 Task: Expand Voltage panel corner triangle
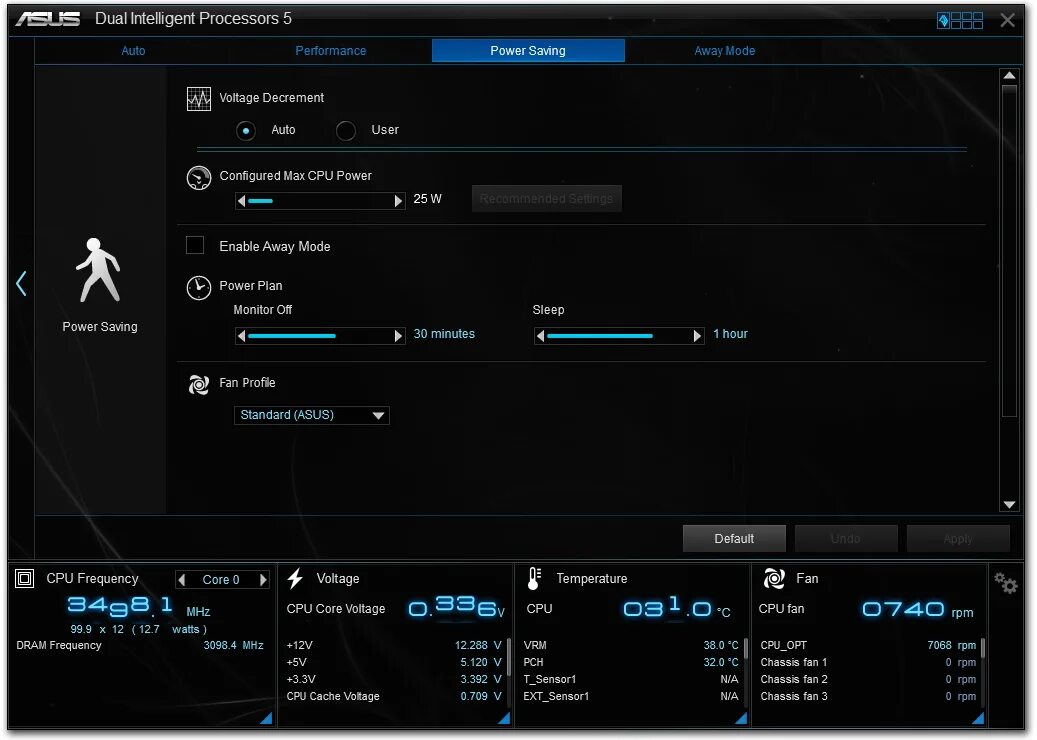504,718
